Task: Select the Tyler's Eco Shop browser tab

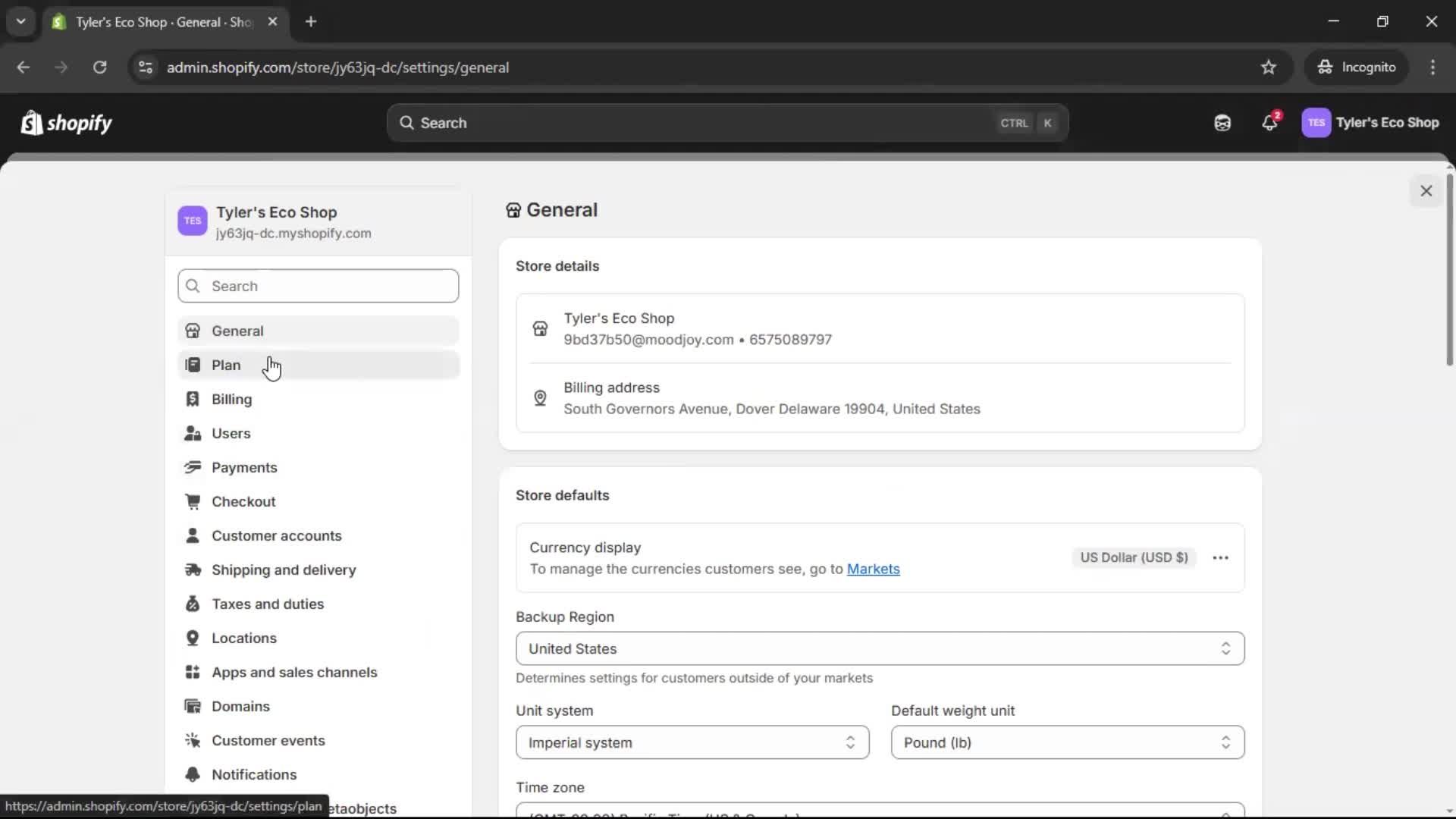Action: [165, 21]
